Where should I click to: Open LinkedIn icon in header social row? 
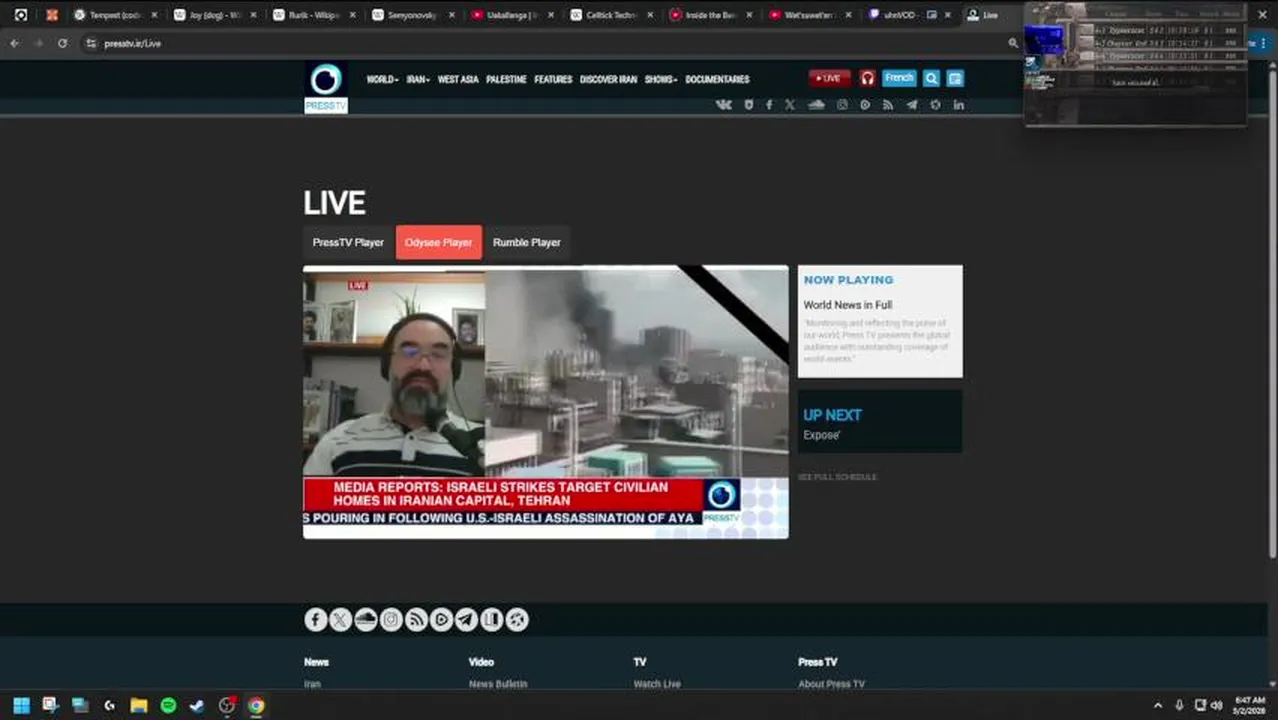(958, 104)
